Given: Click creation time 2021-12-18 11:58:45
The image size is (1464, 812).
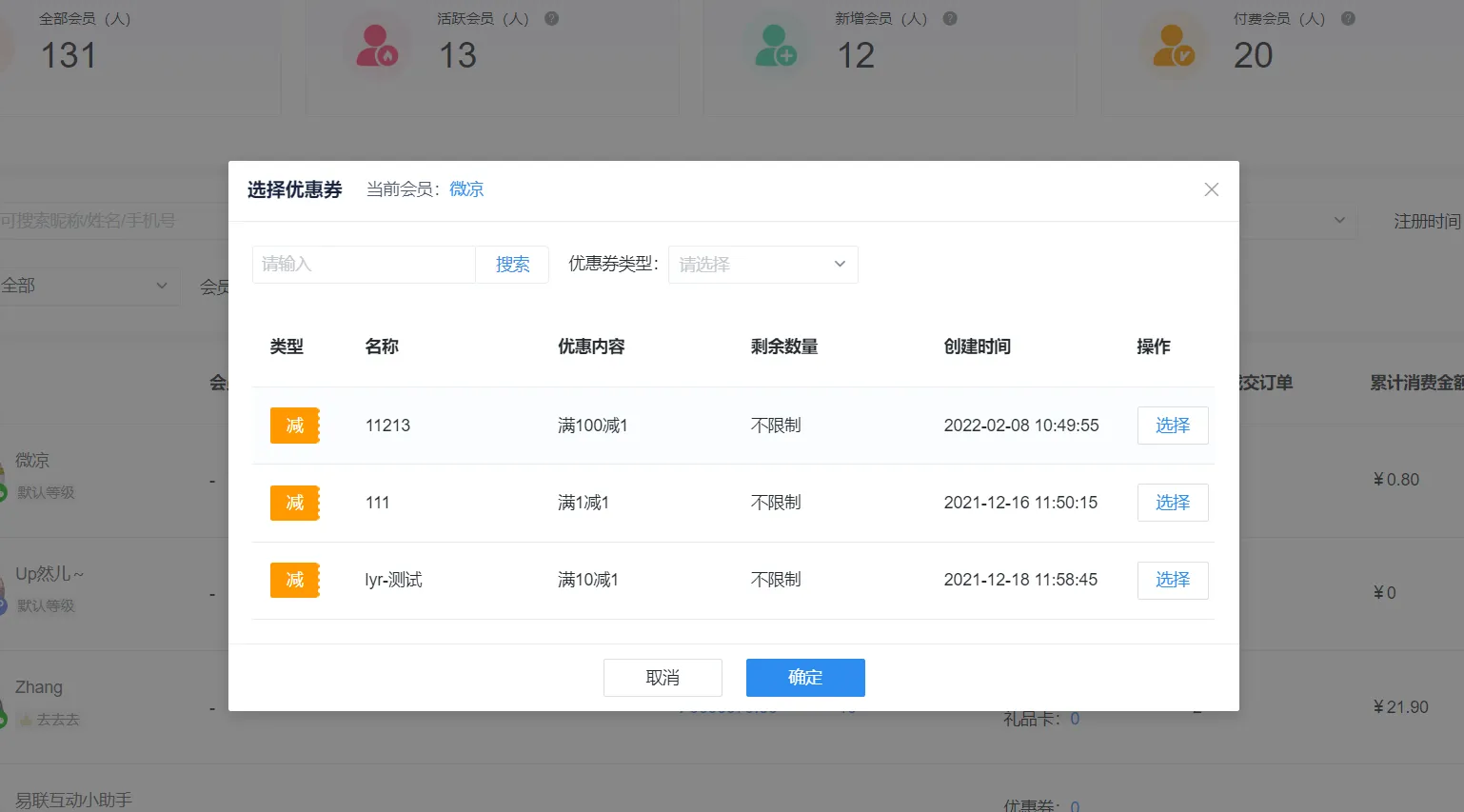Looking at the screenshot, I should [1020, 580].
